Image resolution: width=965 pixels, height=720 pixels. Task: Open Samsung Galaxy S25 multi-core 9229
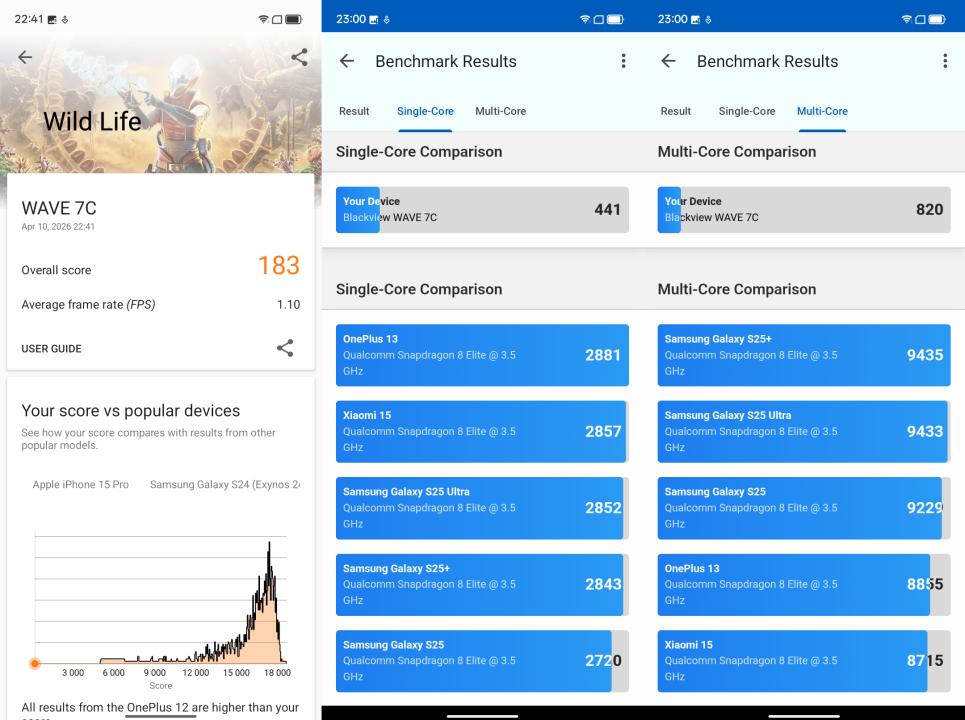(804, 508)
